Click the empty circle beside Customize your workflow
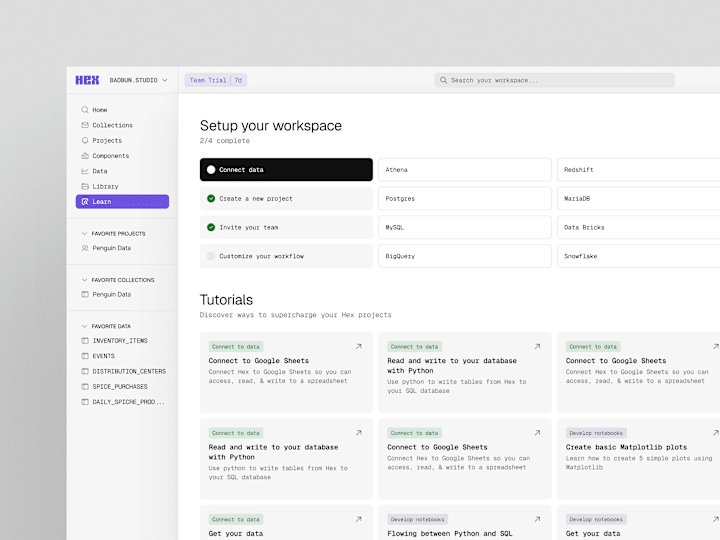The height and width of the screenshot is (540, 720). [211, 256]
